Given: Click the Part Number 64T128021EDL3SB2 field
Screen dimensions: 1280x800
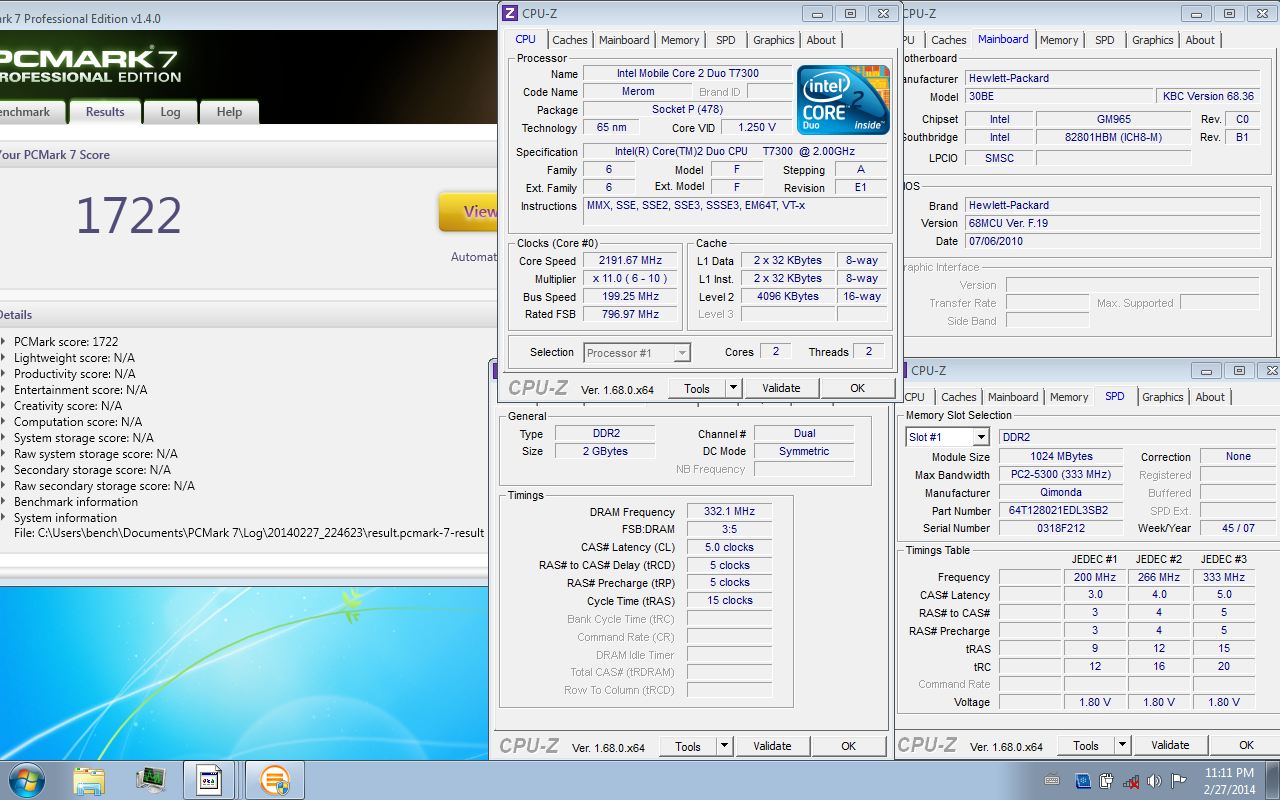Looking at the screenshot, I should [1060, 510].
